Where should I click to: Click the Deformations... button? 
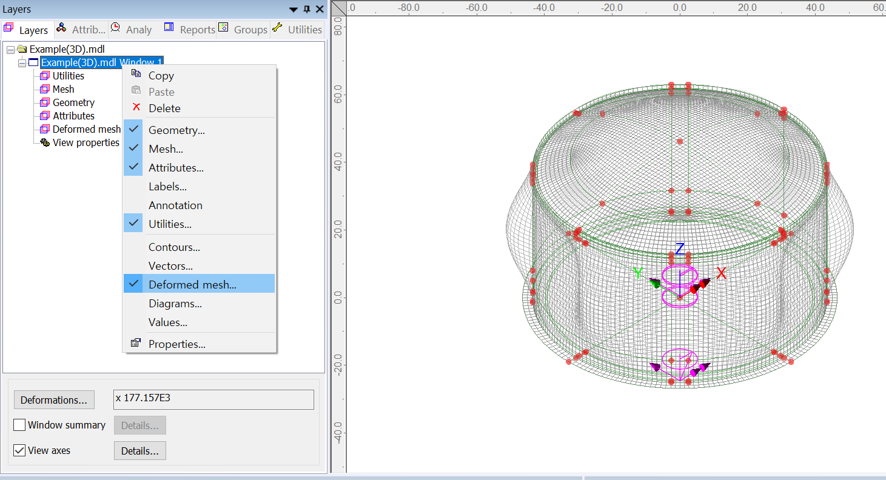pos(54,400)
